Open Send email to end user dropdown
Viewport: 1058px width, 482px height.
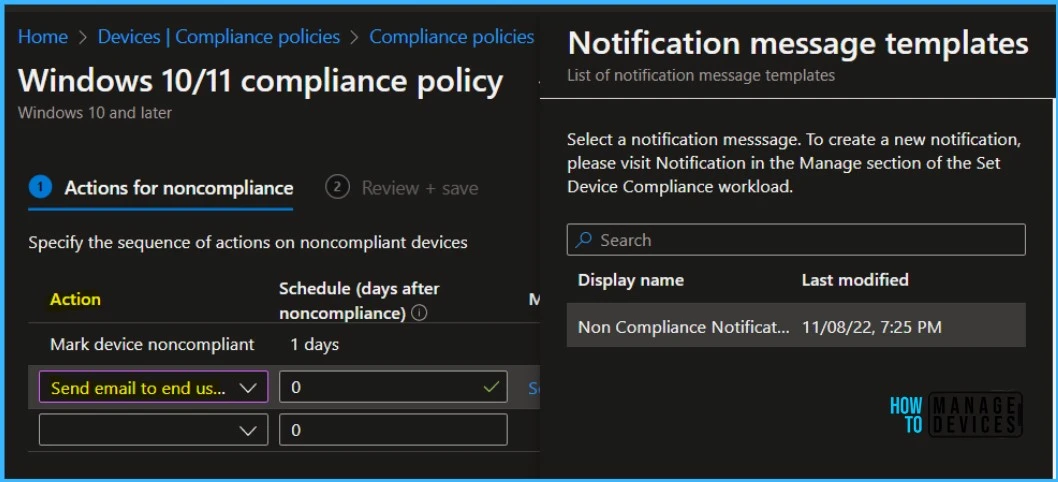click(x=154, y=387)
